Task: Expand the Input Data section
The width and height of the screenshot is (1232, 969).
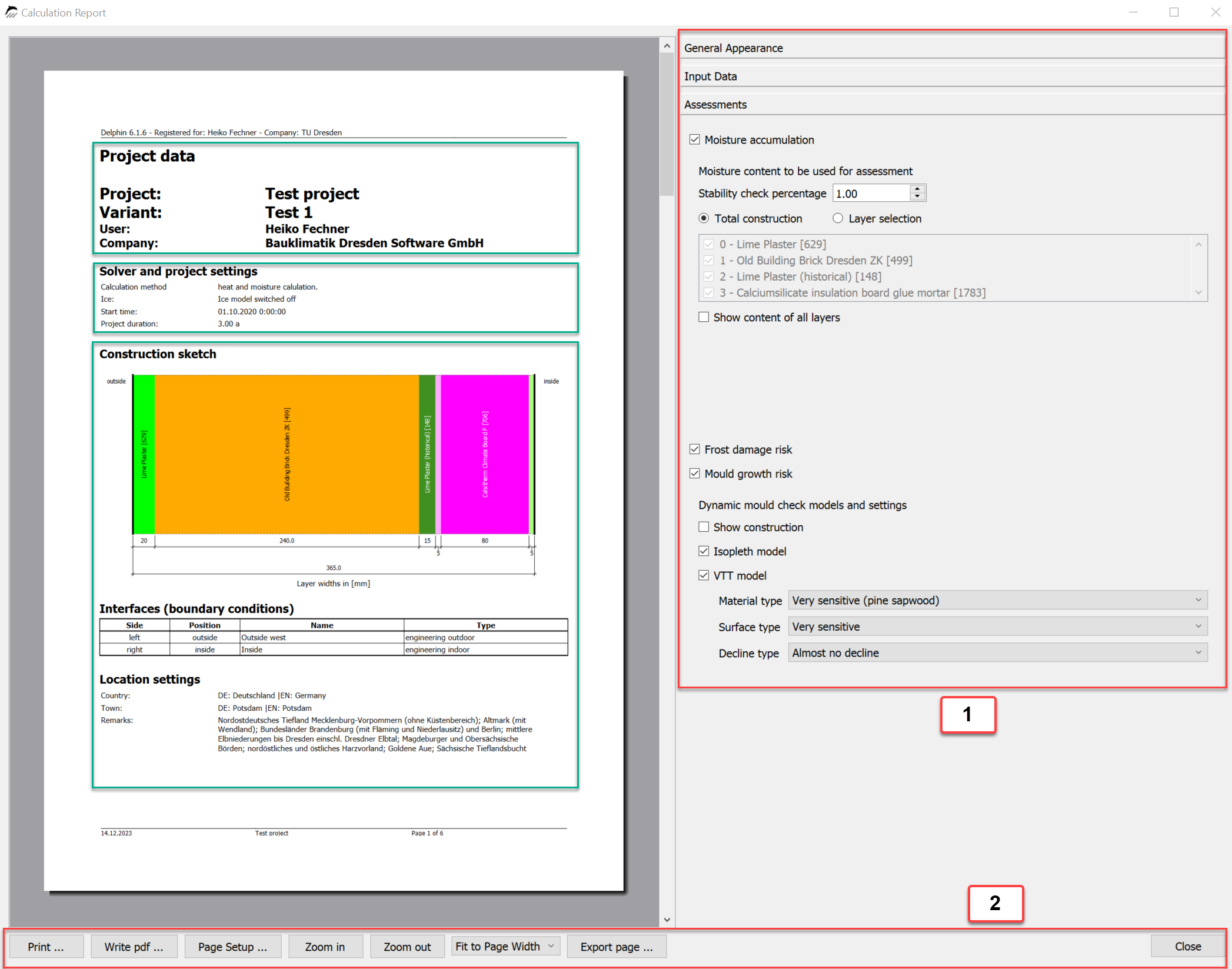Action: [953, 76]
